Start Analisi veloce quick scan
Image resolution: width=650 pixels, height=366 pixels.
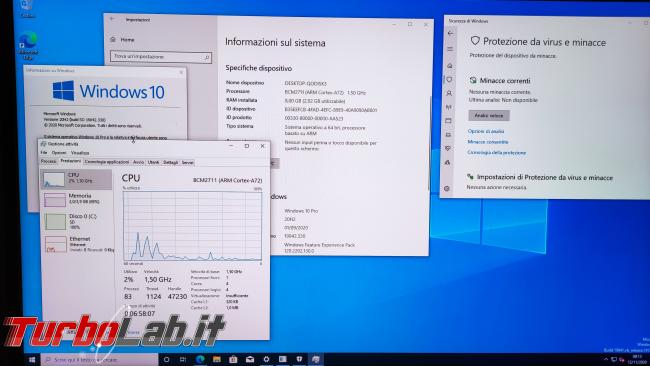[489, 116]
